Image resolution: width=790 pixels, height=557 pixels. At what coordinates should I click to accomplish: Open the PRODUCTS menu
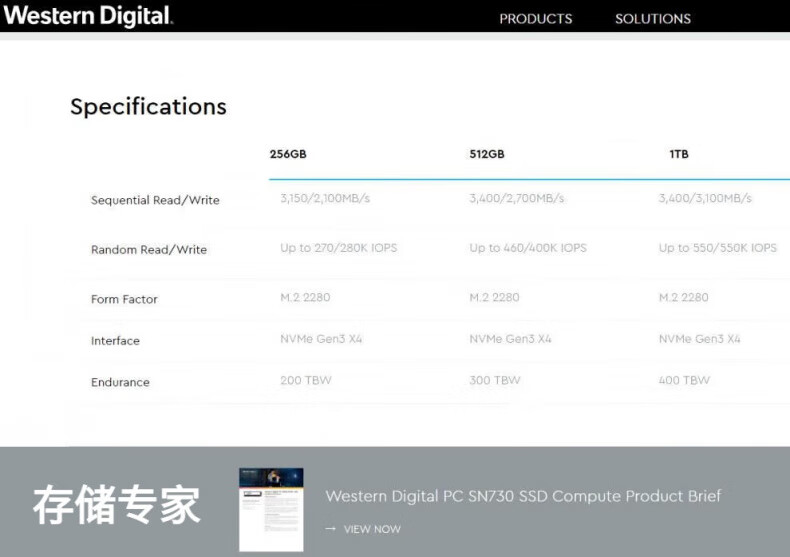point(536,19)
